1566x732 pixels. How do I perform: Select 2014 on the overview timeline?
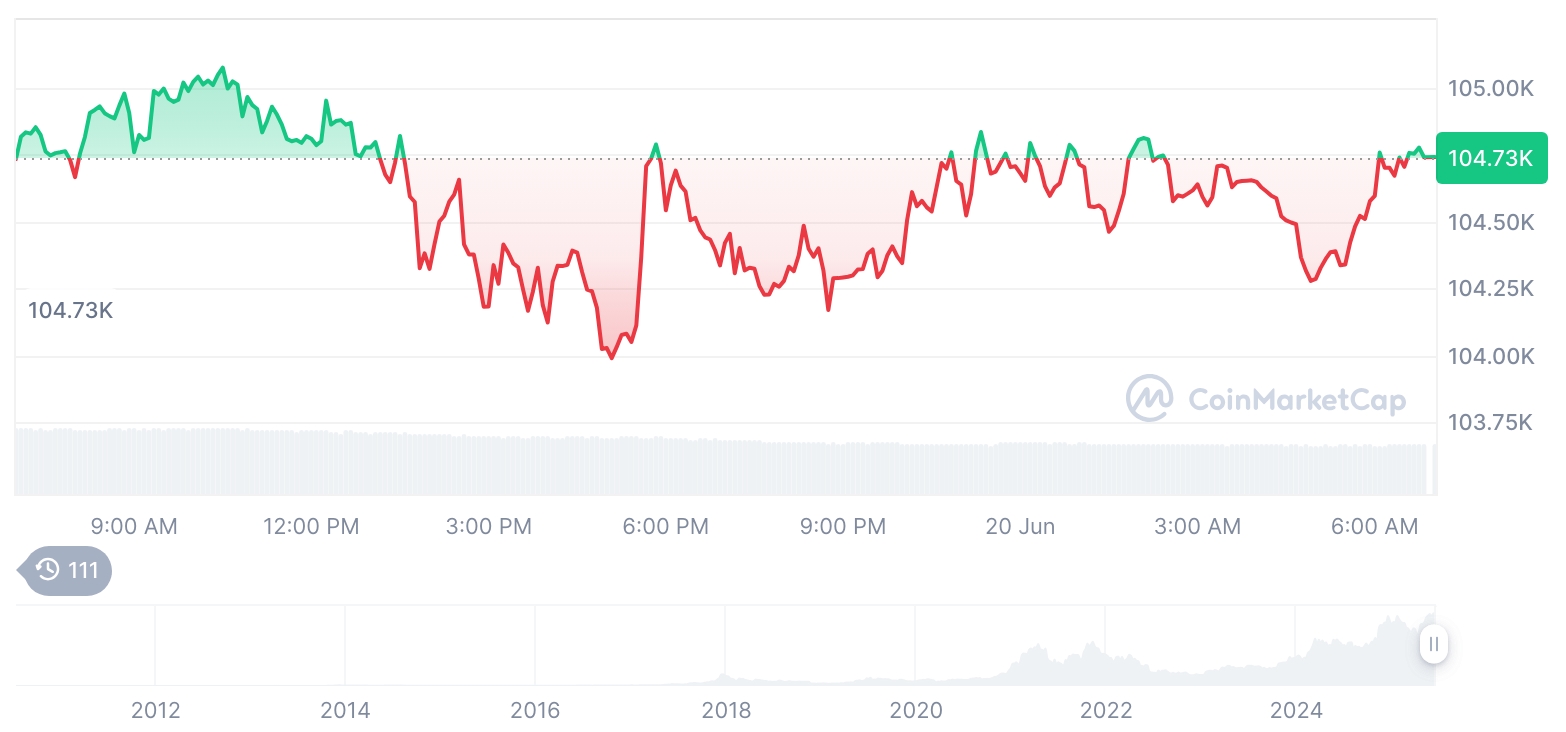click(x=345, y=711)
